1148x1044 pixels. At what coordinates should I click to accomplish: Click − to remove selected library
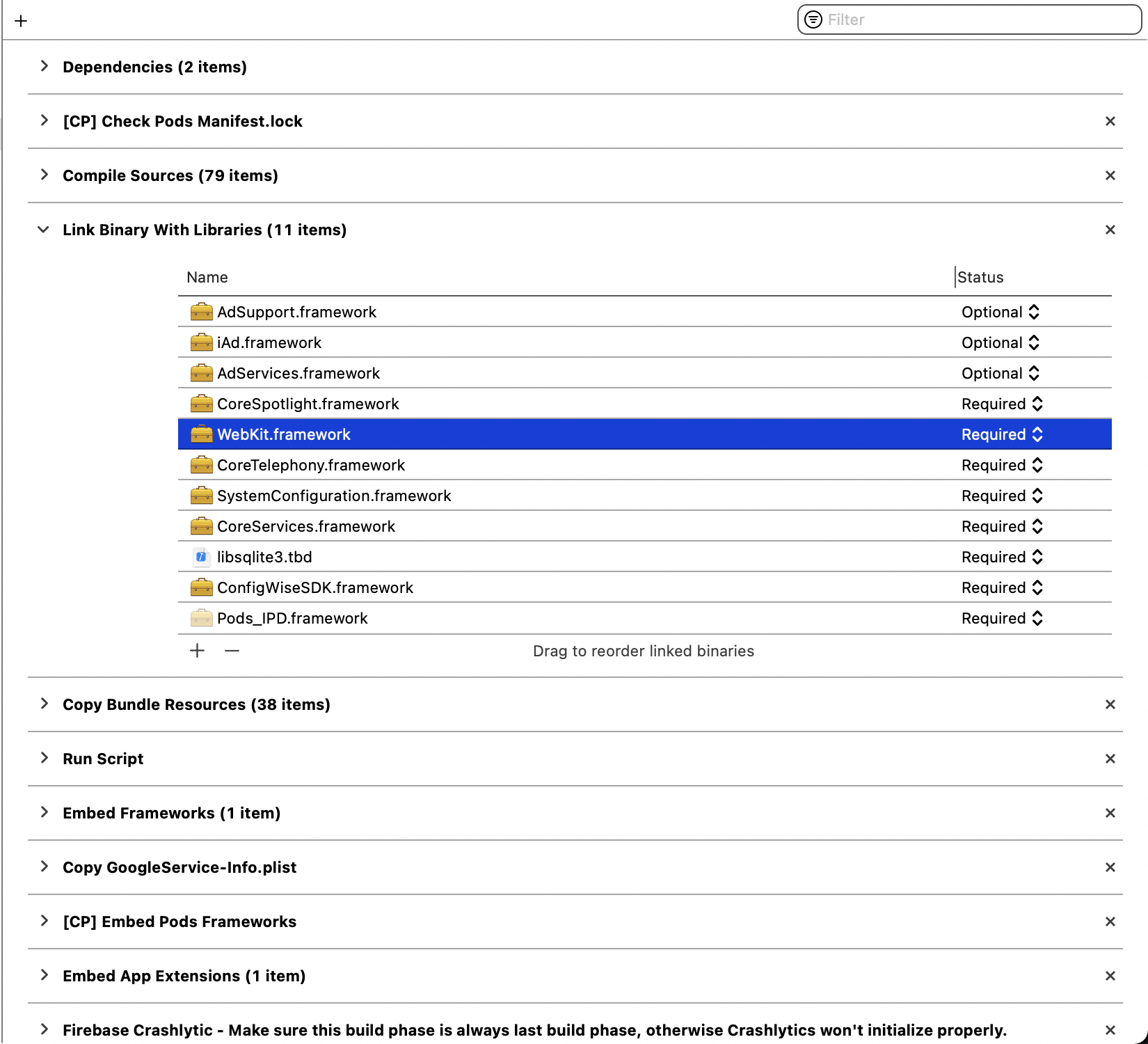232,651
